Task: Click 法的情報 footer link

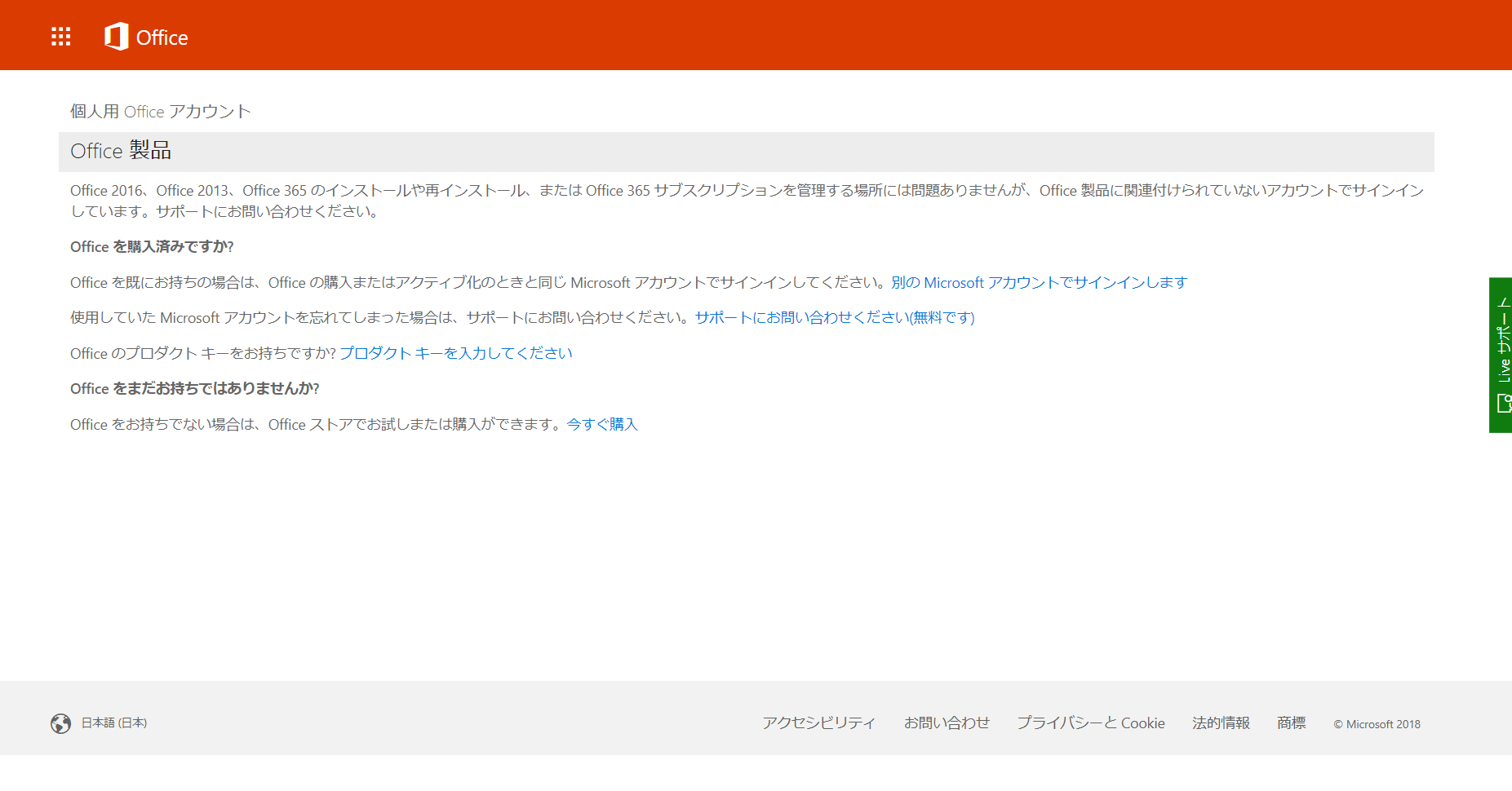Action: [1221, 723]
